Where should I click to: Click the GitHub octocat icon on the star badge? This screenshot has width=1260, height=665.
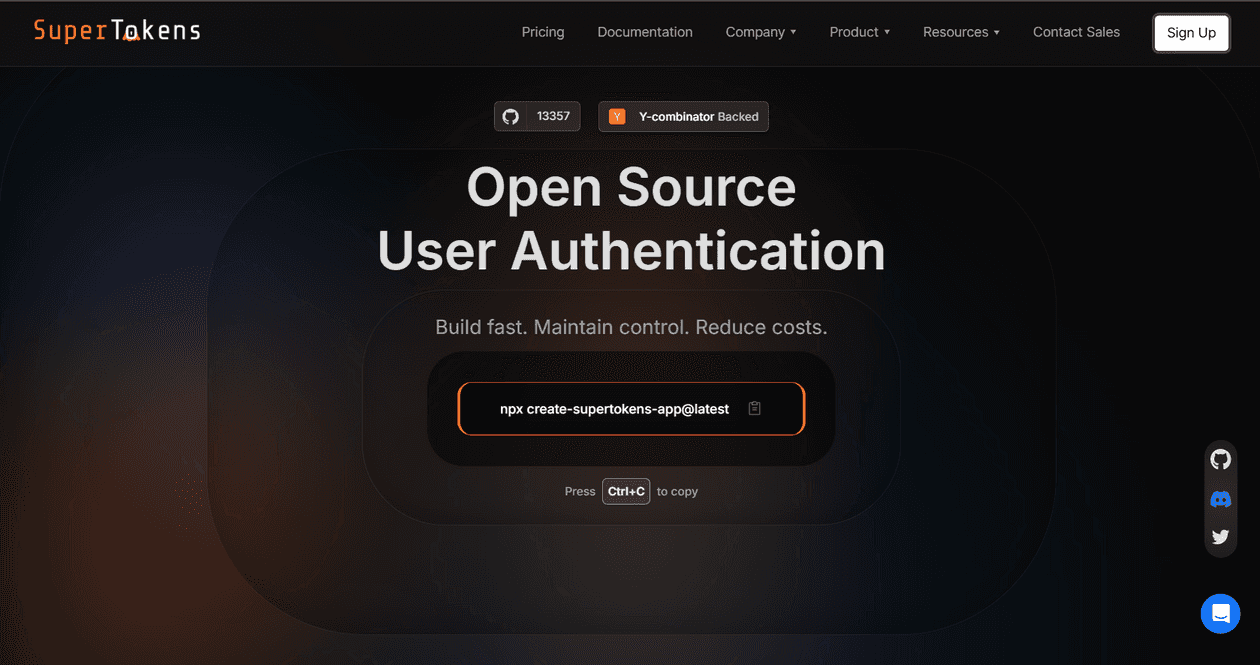[511, 116]
